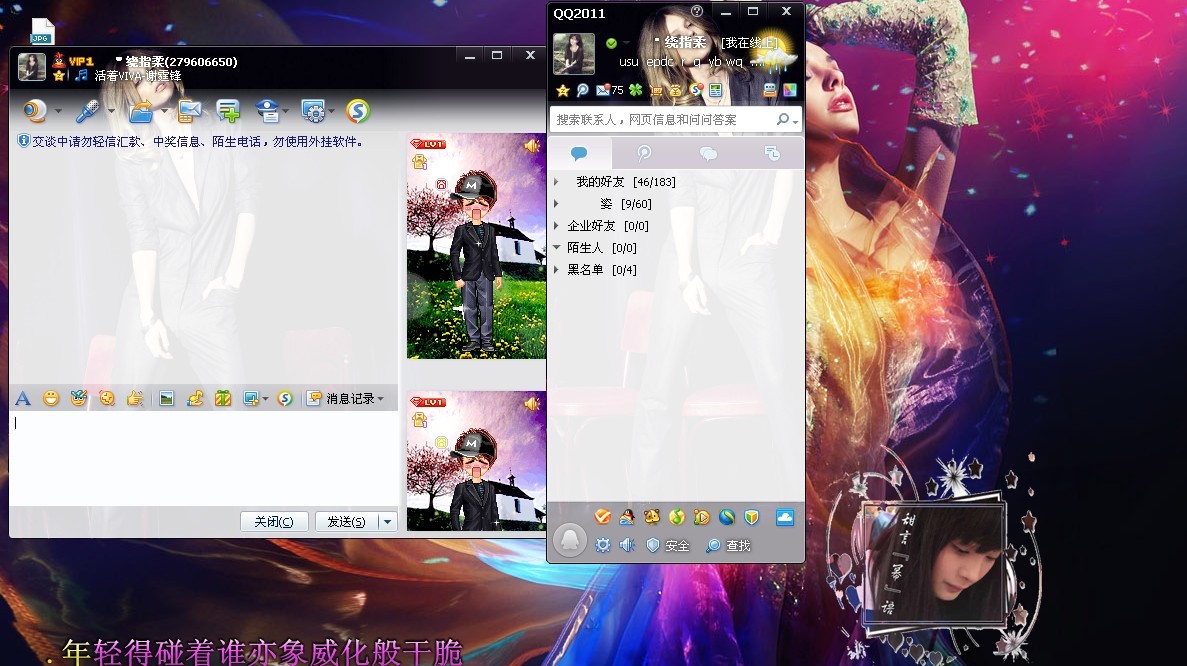This screenshot has height=666, width=1187.
Task: Click the weather sun-and-rain icon
Action: pos(774,51)
